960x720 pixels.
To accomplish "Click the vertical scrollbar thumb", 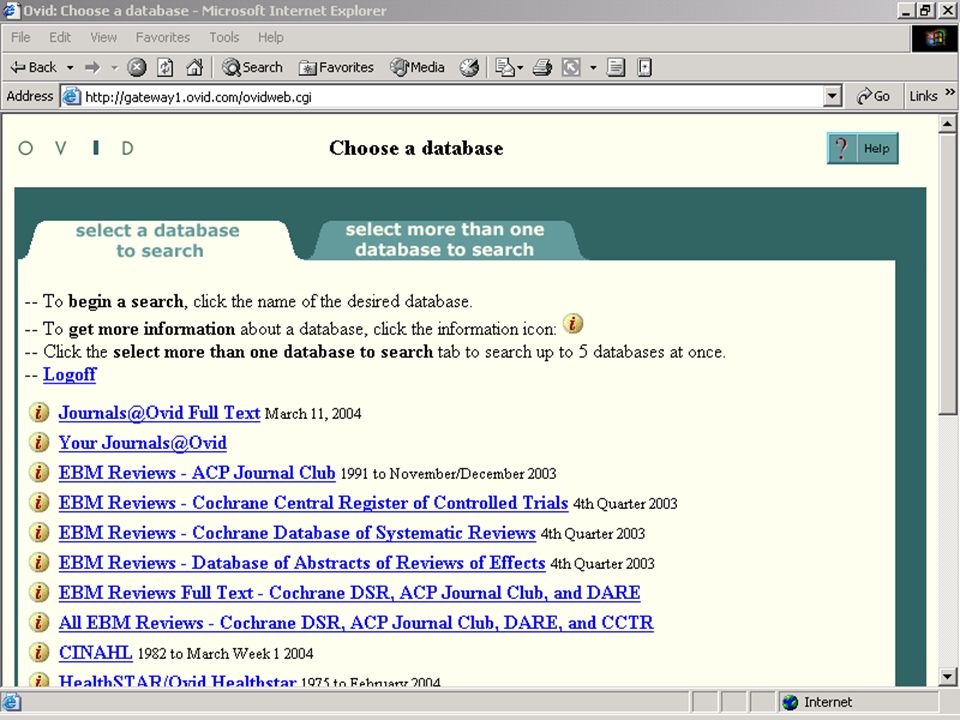I will 947,274.
